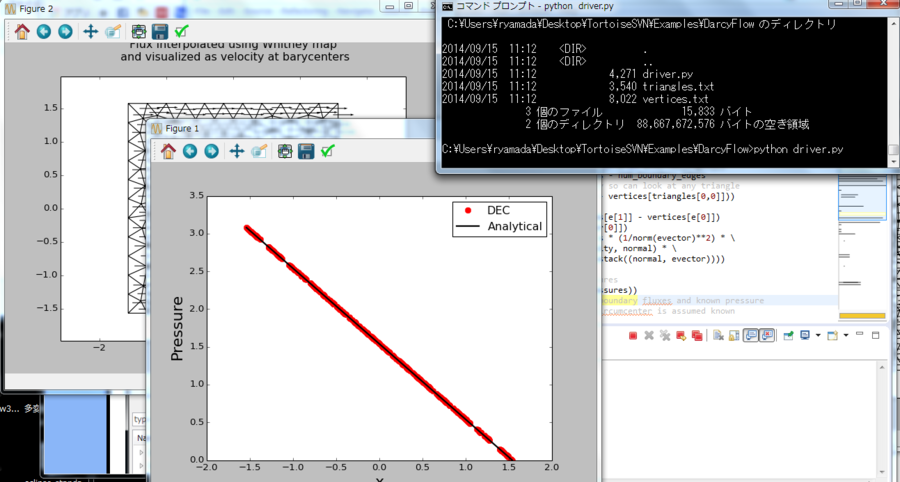Terminate the running process in Eclipse console
This screenshot has width=900, height=482.
[x=633, y=336]
